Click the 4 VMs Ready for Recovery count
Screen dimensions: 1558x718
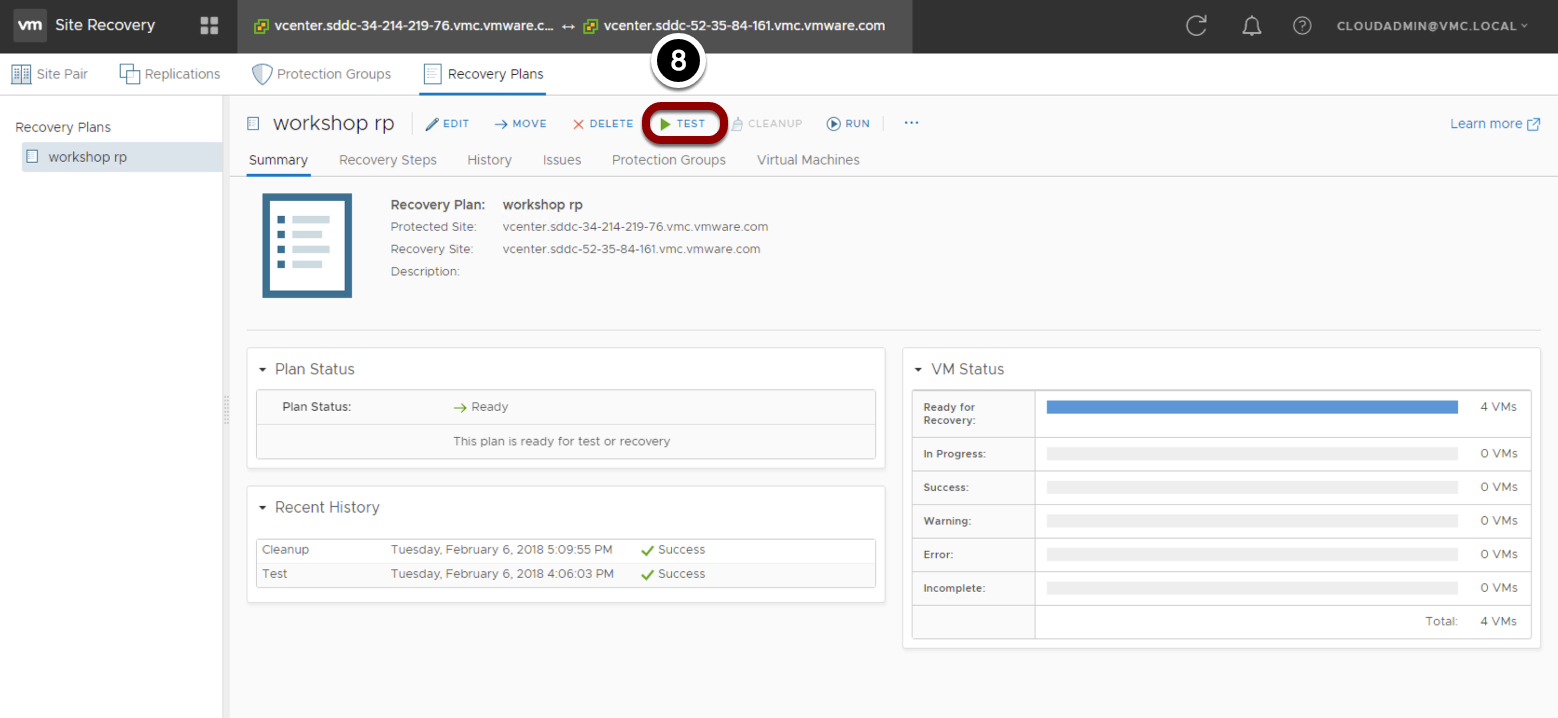pos(1498,407)
